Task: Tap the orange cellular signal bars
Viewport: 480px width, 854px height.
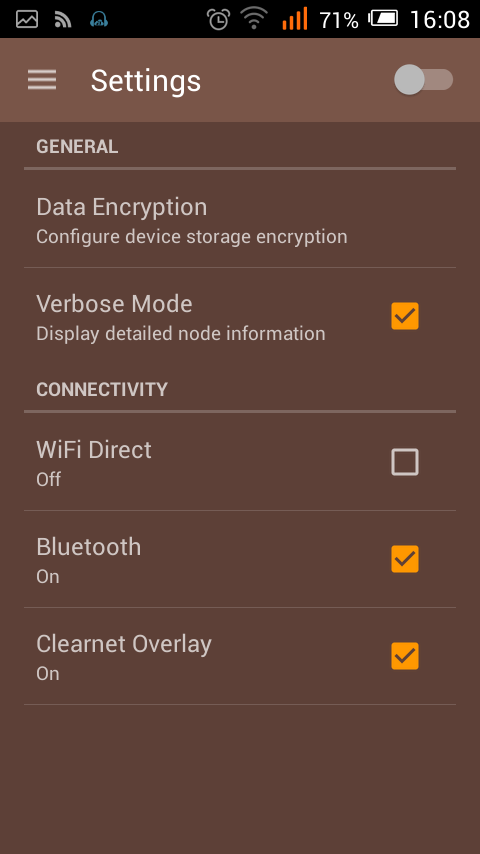Action: [295, 19]
